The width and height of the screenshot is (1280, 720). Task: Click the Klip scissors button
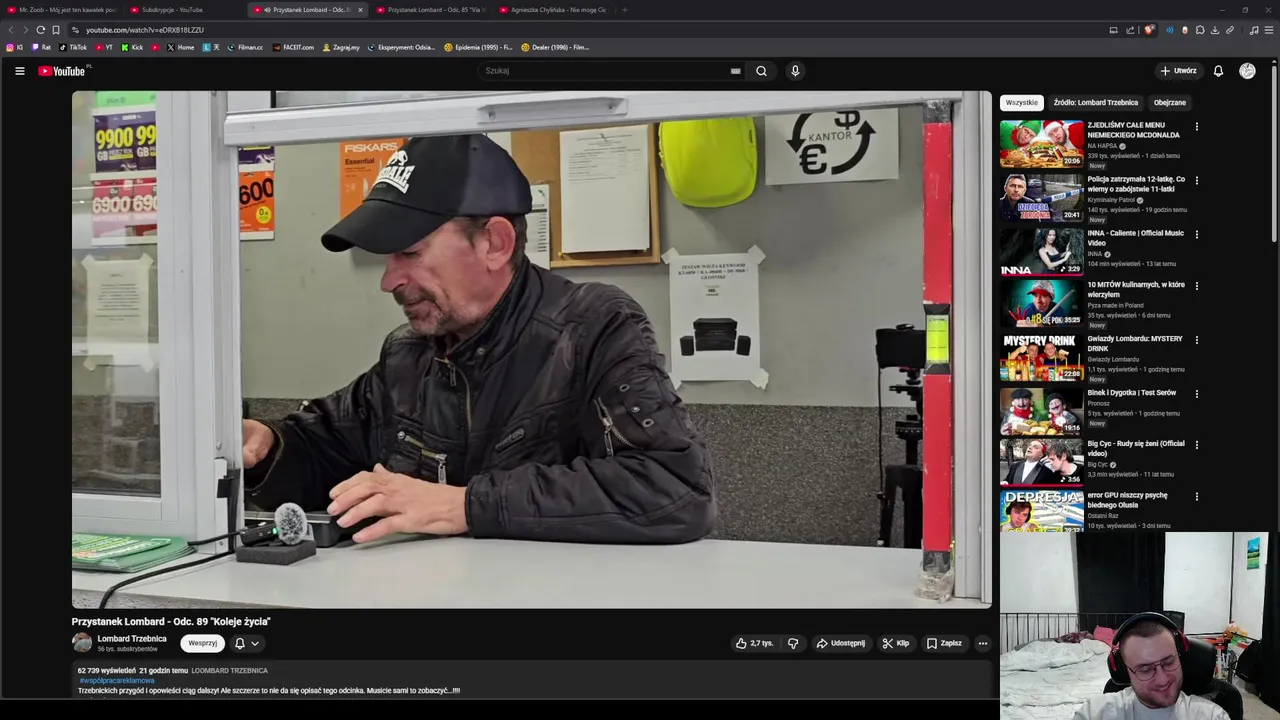(896, 643)
